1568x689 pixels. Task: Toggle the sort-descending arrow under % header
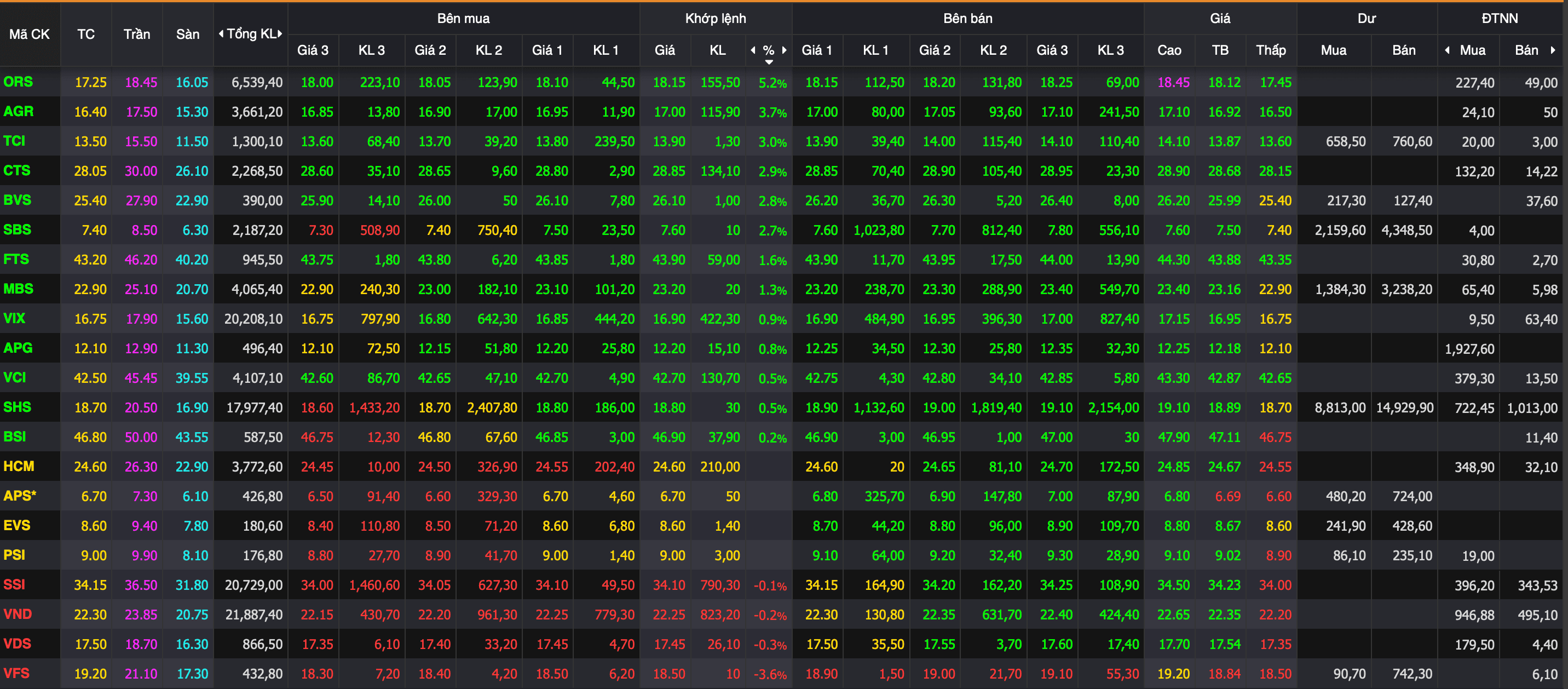click(x=769, y=62)
